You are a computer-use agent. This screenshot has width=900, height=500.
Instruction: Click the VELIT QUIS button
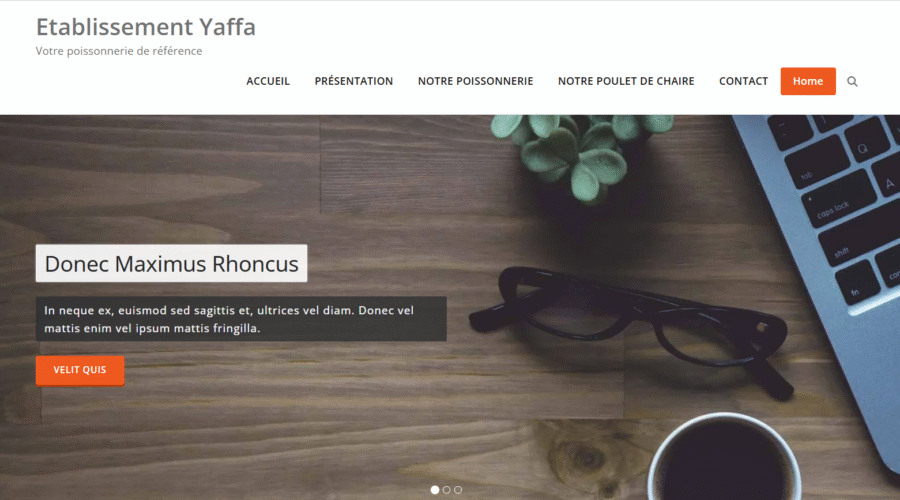coord(80,370)
